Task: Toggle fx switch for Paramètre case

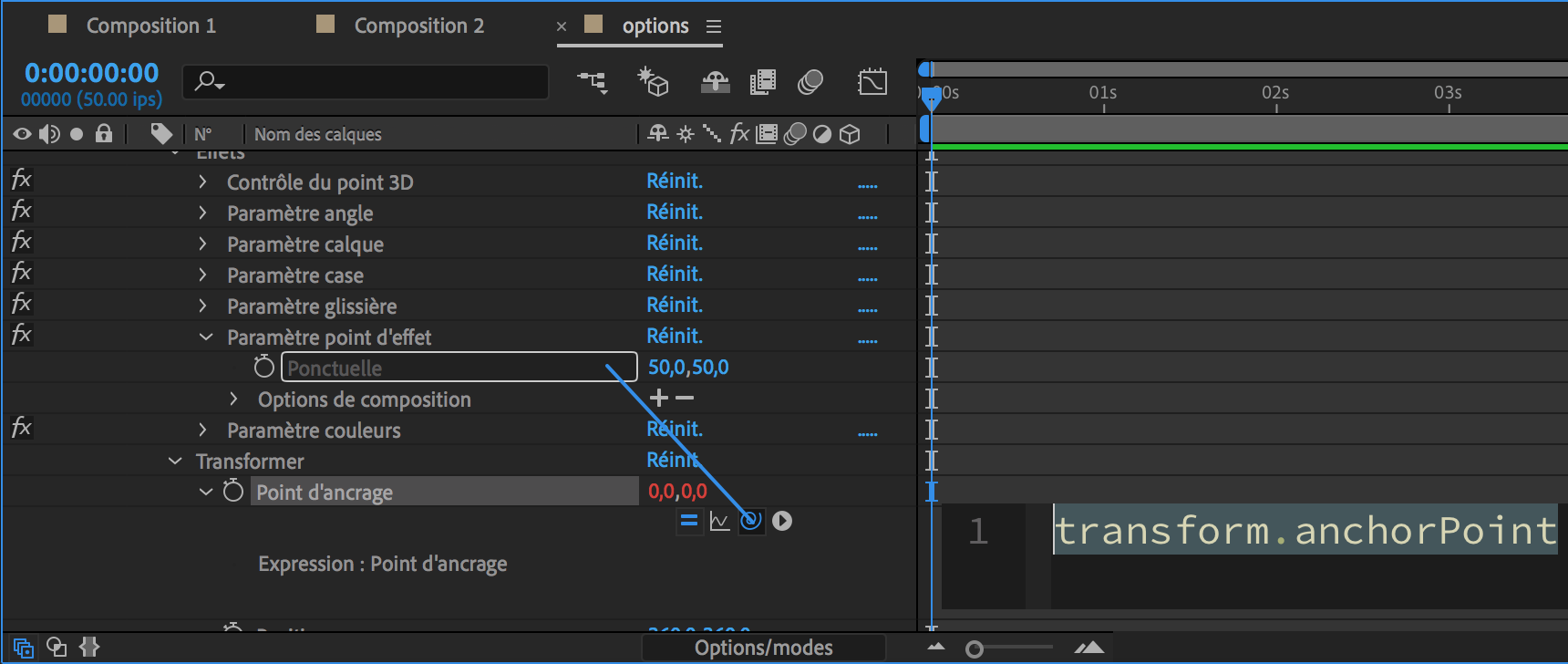Action: coord(22,273)
